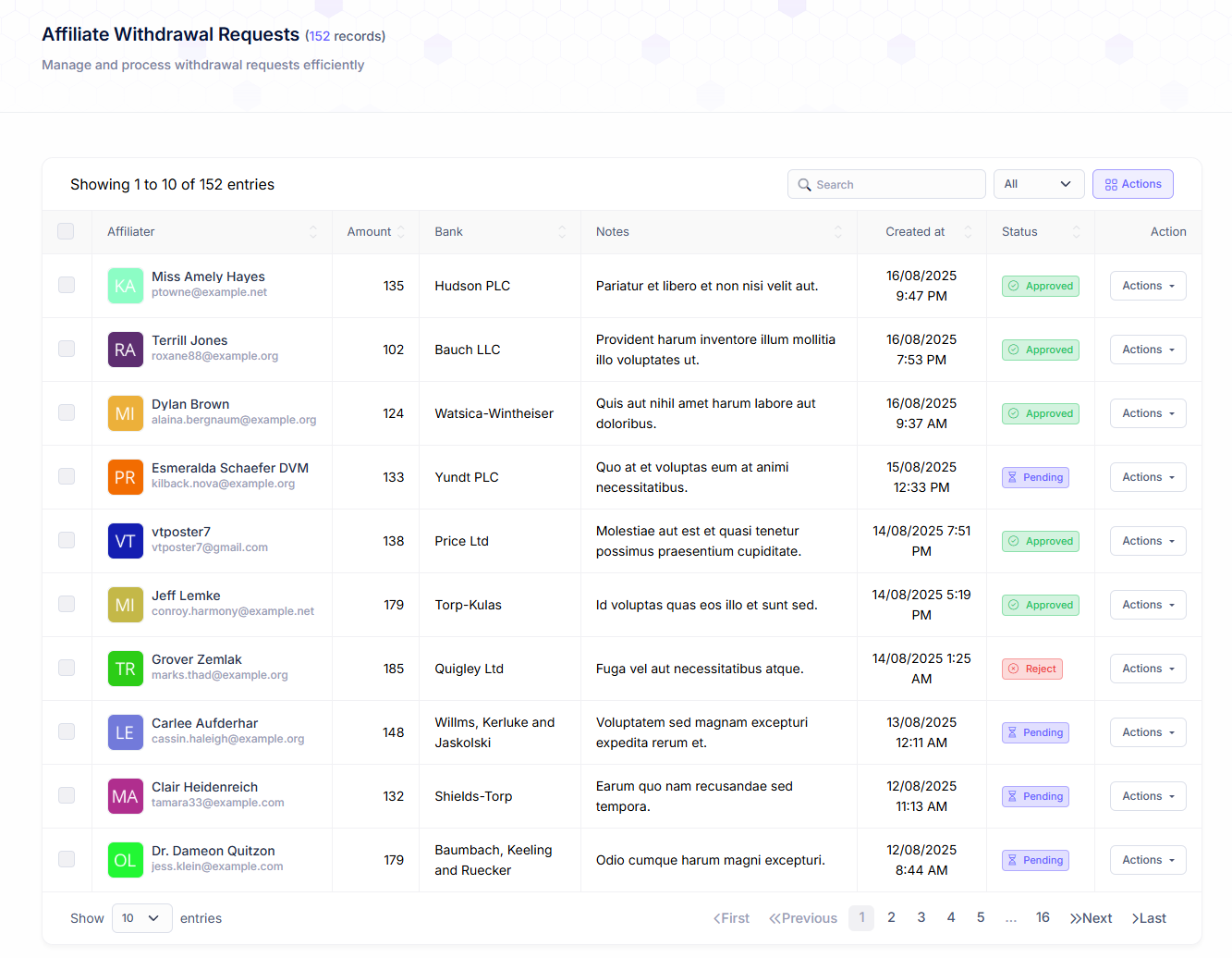Click the KA avatar for Miss Amely Hayes

pos(125,286)
